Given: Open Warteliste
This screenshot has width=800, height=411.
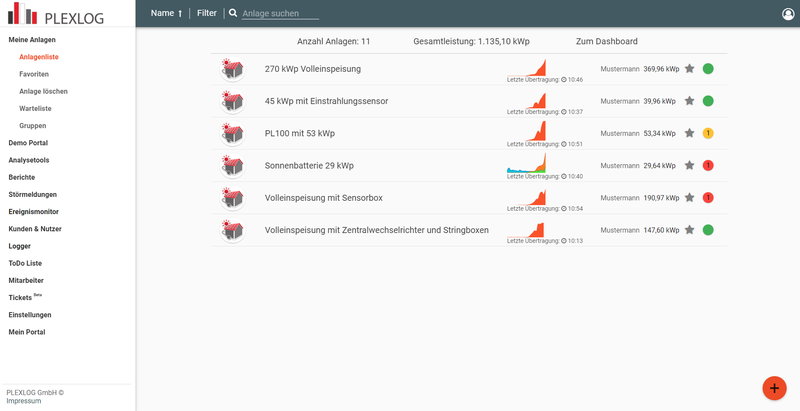Looking at the screenshot, I should point(35,109).
